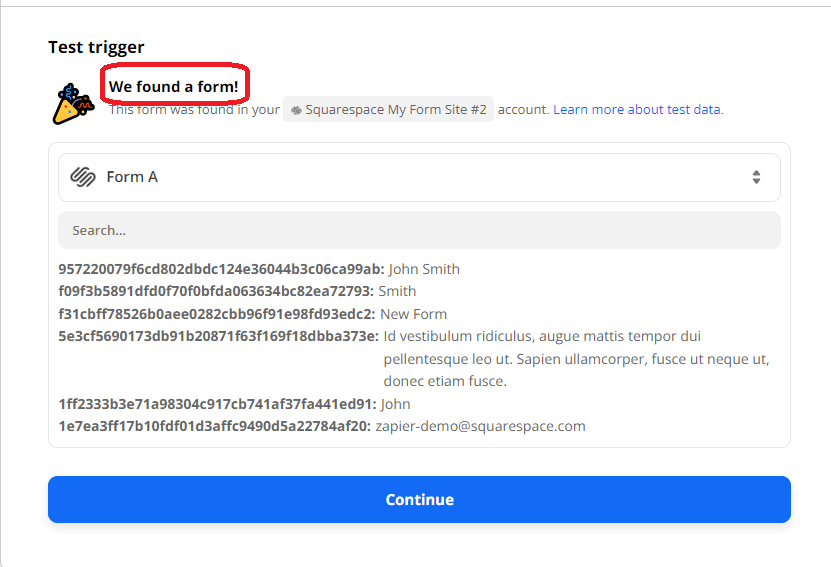The image size is (831, 567).
Task: Click the field key starting with 957220079f6c
Action: point(221,269)
